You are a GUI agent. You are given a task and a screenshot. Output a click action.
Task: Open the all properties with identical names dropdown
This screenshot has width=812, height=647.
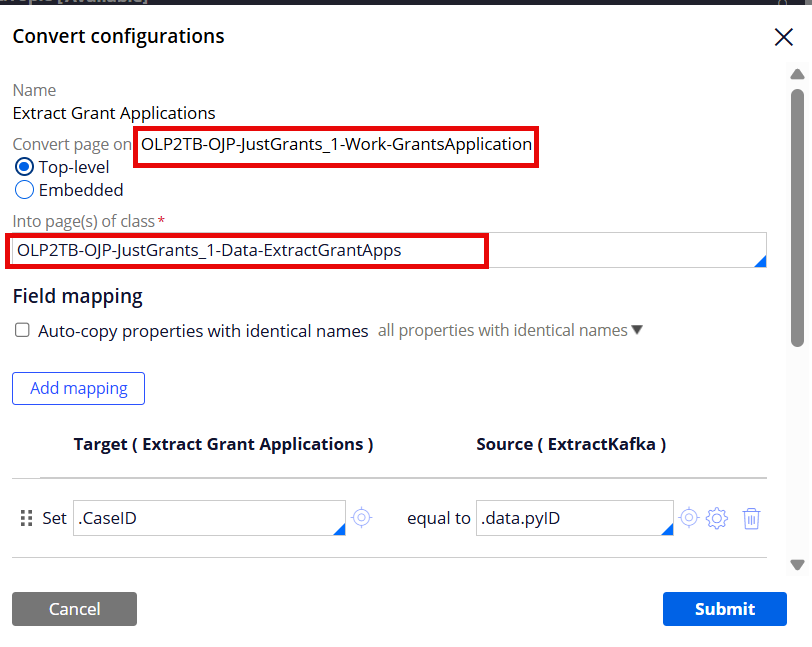[510, 330]
